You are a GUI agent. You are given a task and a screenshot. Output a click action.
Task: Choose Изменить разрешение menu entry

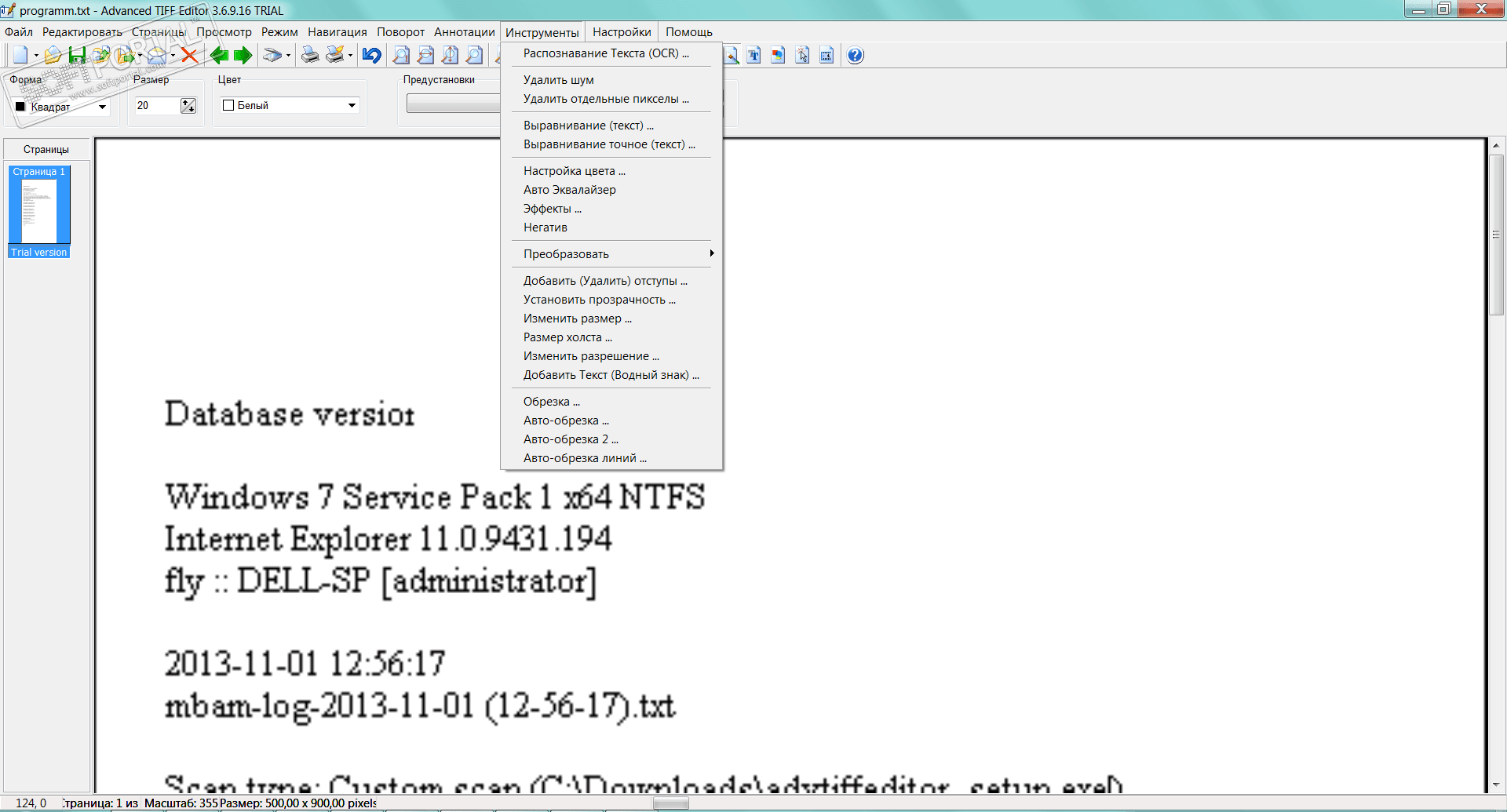point(611,356)
